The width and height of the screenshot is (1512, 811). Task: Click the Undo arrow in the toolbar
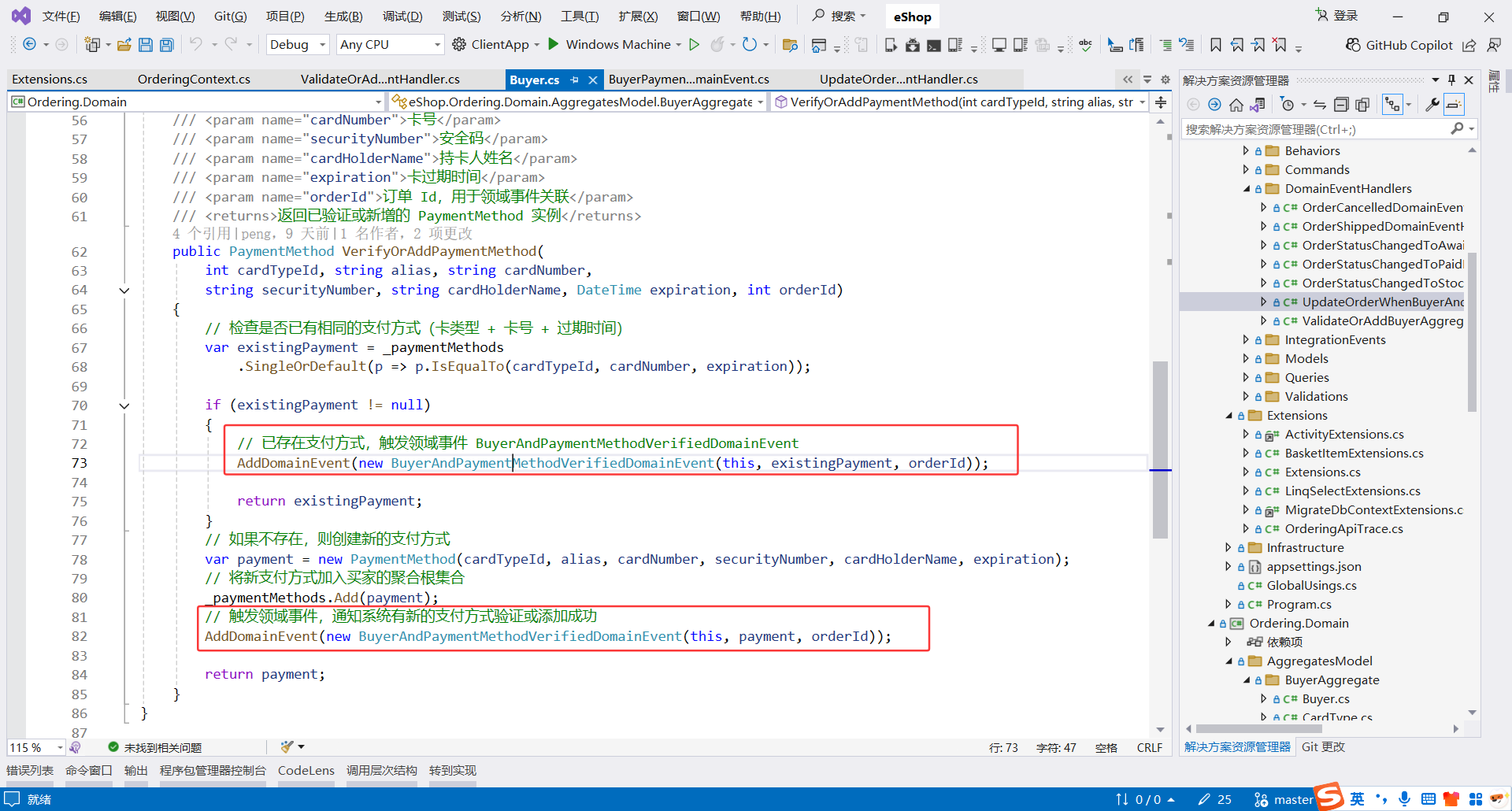click(196, 44)
